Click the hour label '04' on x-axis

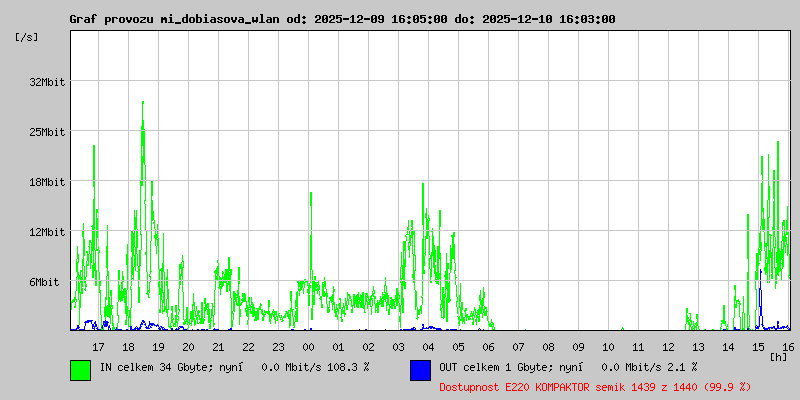(x=428, y=347)
